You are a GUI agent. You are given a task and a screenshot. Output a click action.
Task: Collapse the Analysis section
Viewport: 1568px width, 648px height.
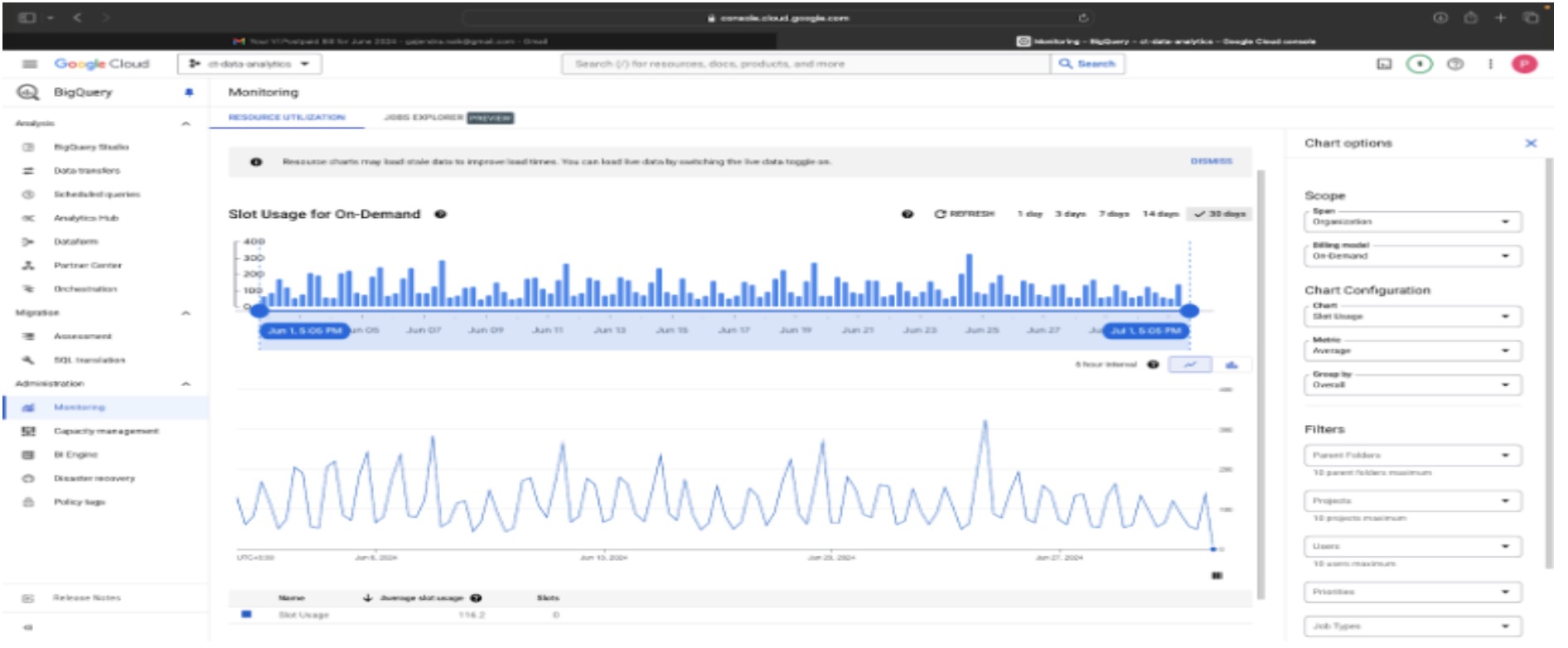[x=186, y=123]
